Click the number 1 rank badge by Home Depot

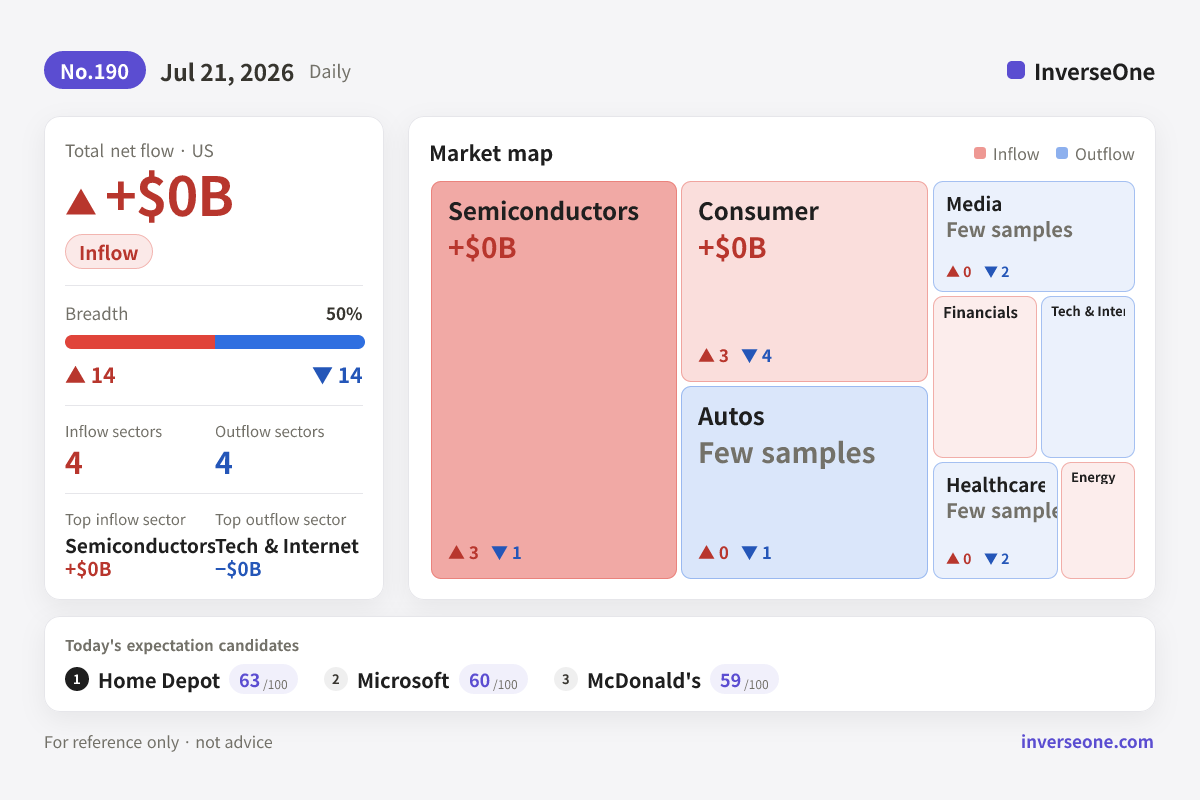[77, 680]
